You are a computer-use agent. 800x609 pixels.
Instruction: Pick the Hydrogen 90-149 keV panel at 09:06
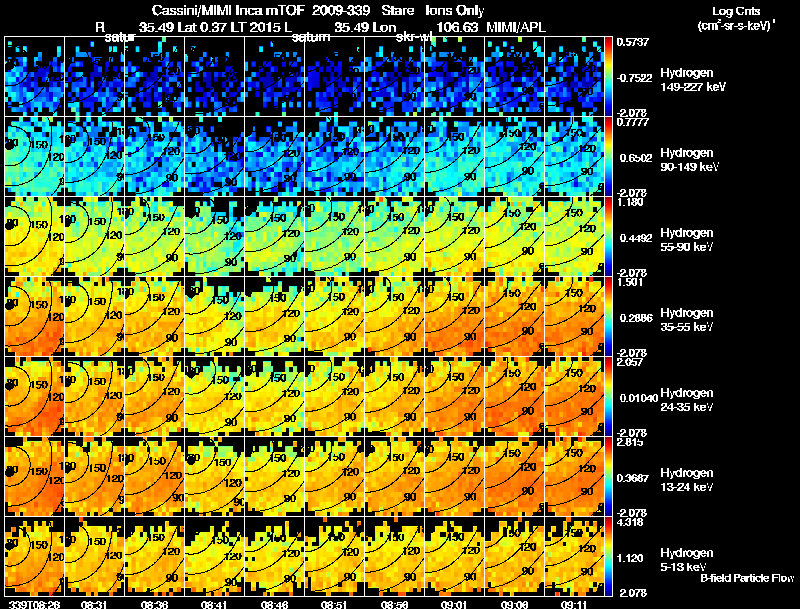pyautogui.click(x=515, y=156)
